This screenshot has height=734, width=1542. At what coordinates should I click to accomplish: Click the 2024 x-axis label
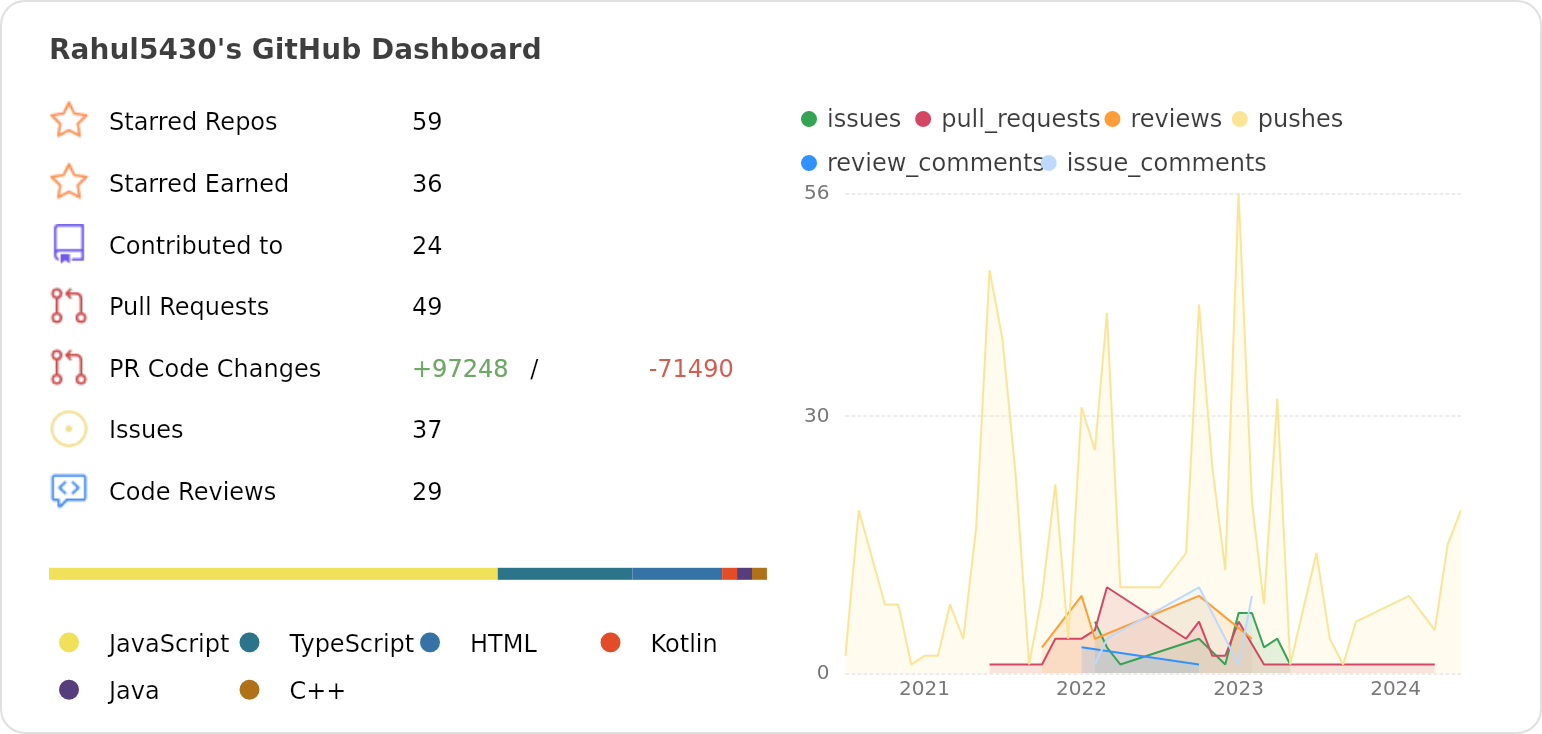(1395, 689)
